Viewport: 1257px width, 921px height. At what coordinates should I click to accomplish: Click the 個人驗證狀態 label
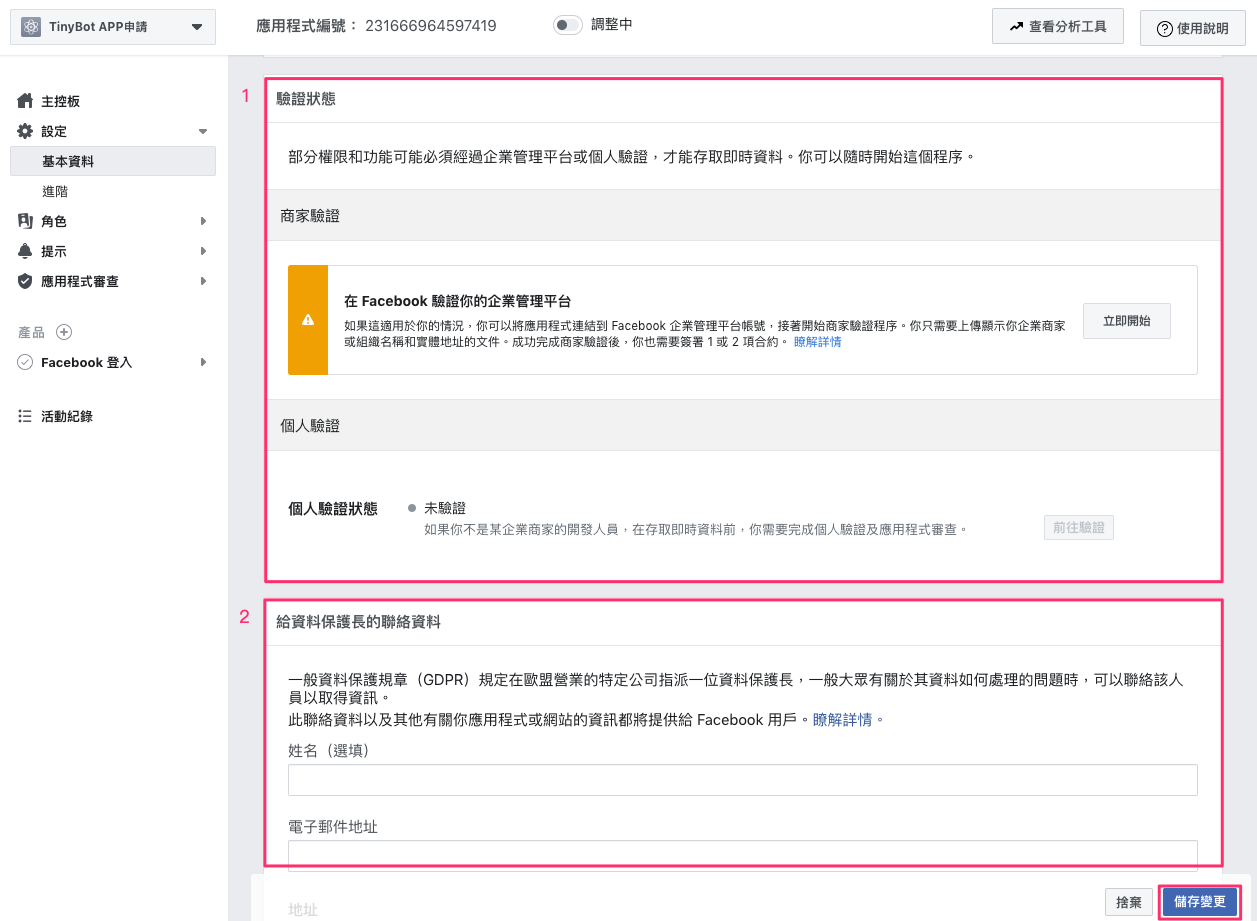333,509
